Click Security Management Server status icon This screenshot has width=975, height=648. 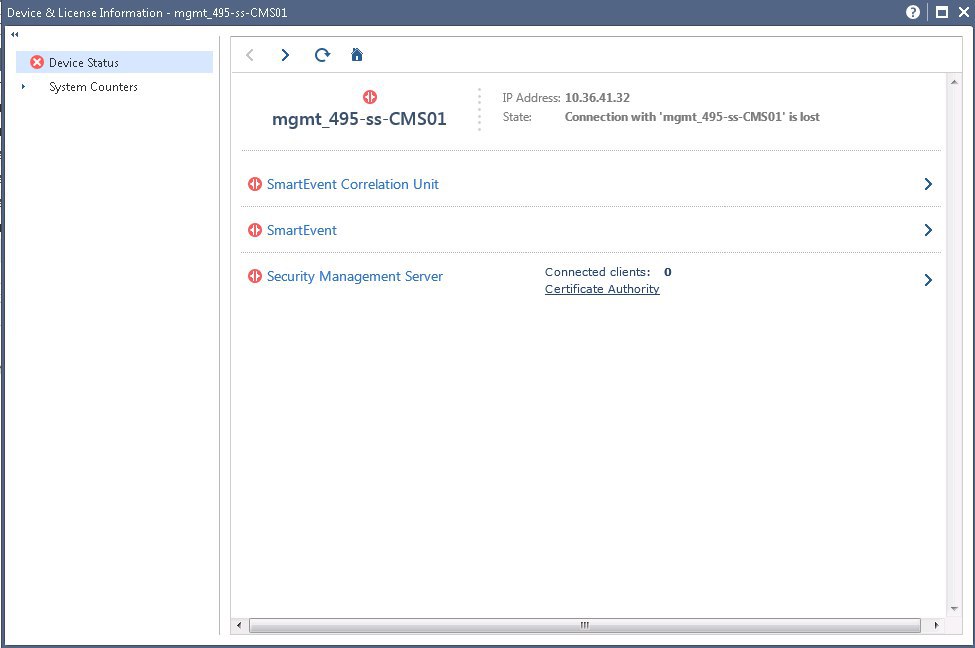tap(255, 276)
